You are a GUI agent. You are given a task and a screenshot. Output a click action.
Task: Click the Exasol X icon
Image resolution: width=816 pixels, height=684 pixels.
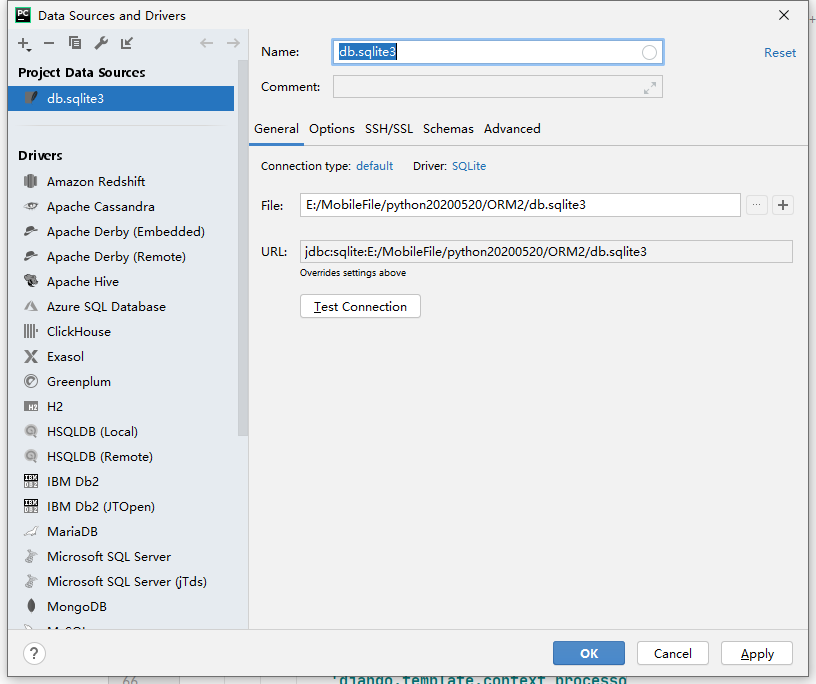[31, 356]
